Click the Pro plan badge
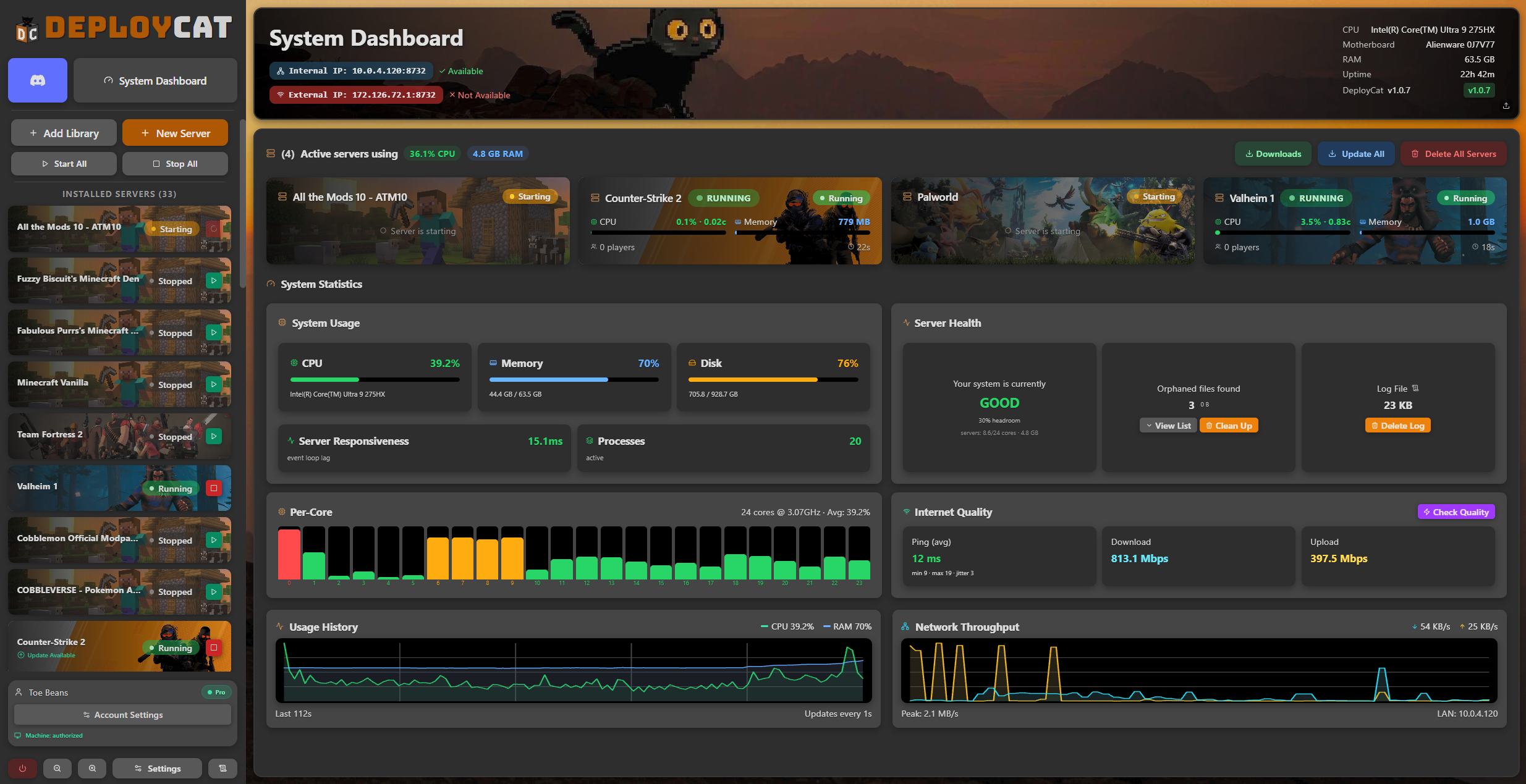Image resolution: width=1526 pixels, height=784 pixels. pyautogui.click(x=216, y=692)
